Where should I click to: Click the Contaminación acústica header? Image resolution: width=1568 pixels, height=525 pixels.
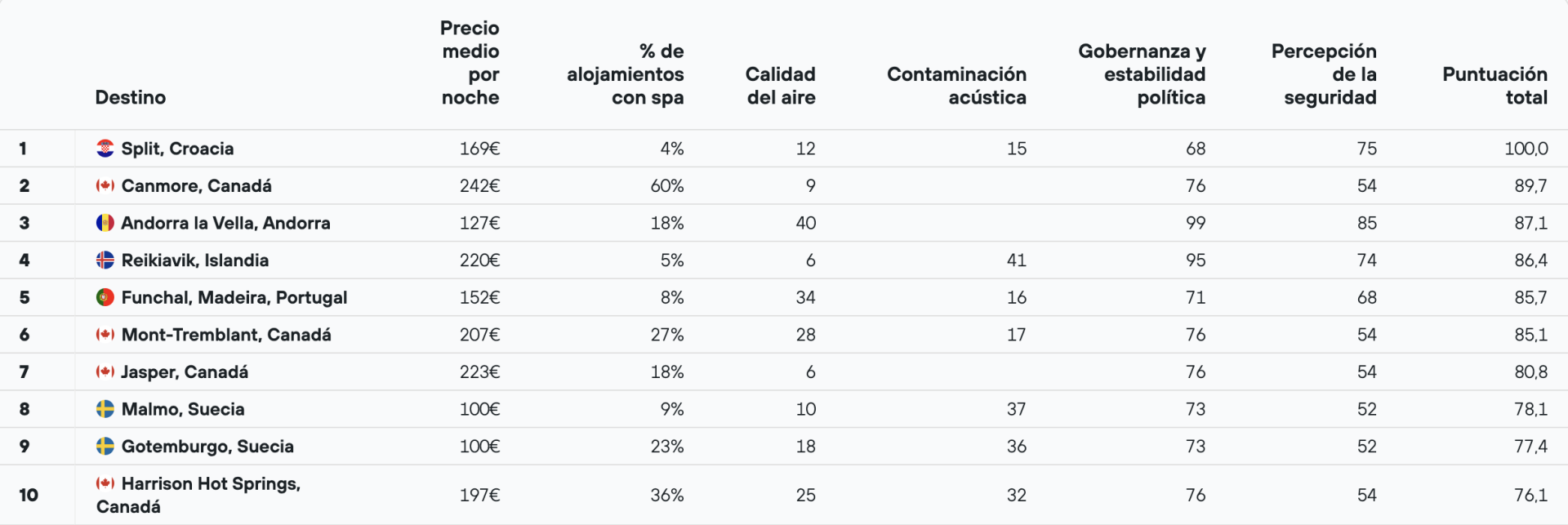[x=956, y=86]
